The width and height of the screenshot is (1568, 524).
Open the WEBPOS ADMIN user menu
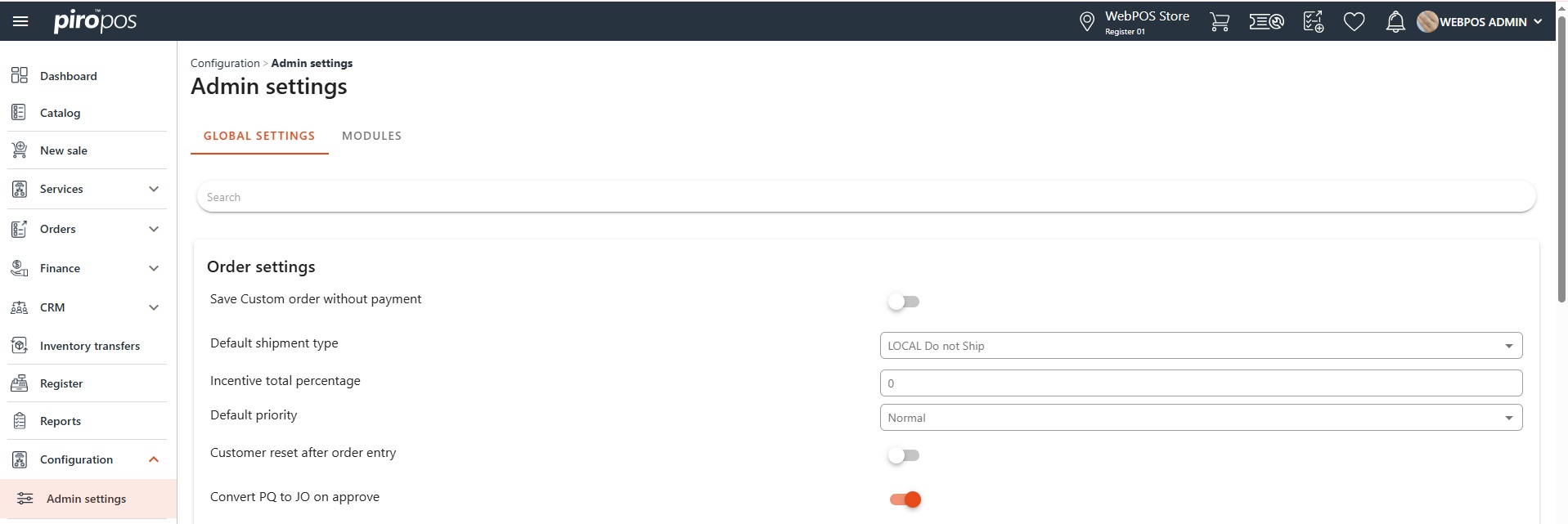tap(1480, 22)
